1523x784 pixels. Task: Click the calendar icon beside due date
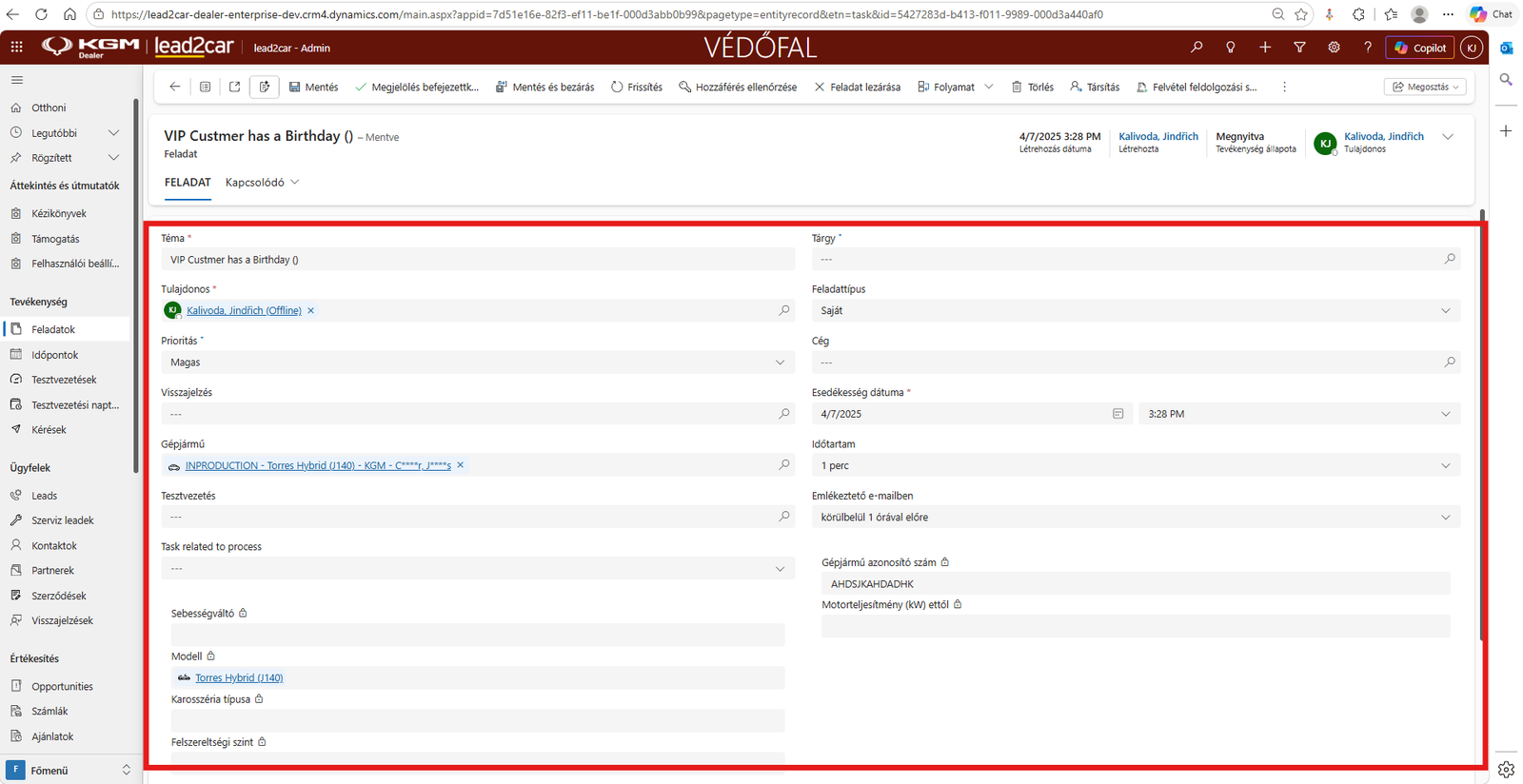point(1118,414)
